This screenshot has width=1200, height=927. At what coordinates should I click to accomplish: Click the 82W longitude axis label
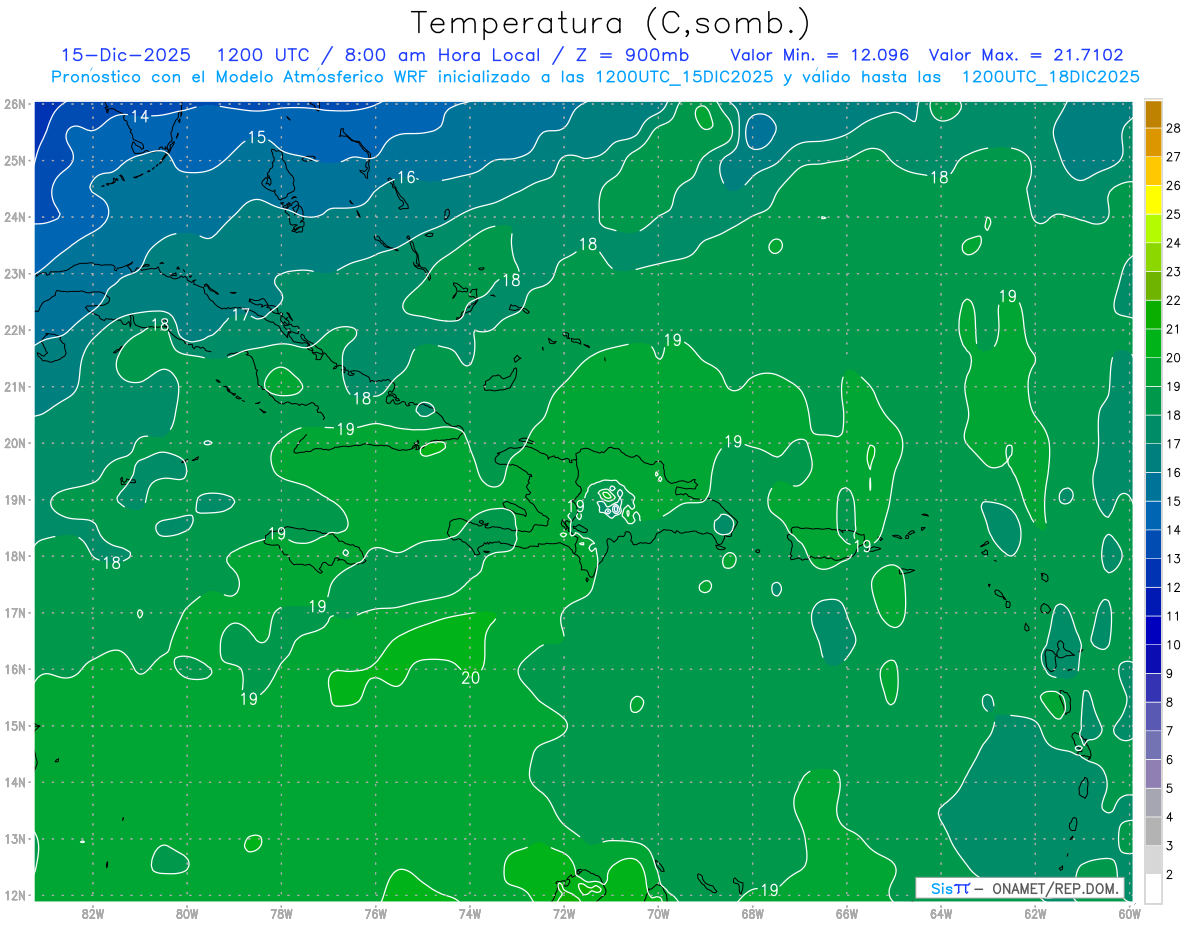pos(92,913)
